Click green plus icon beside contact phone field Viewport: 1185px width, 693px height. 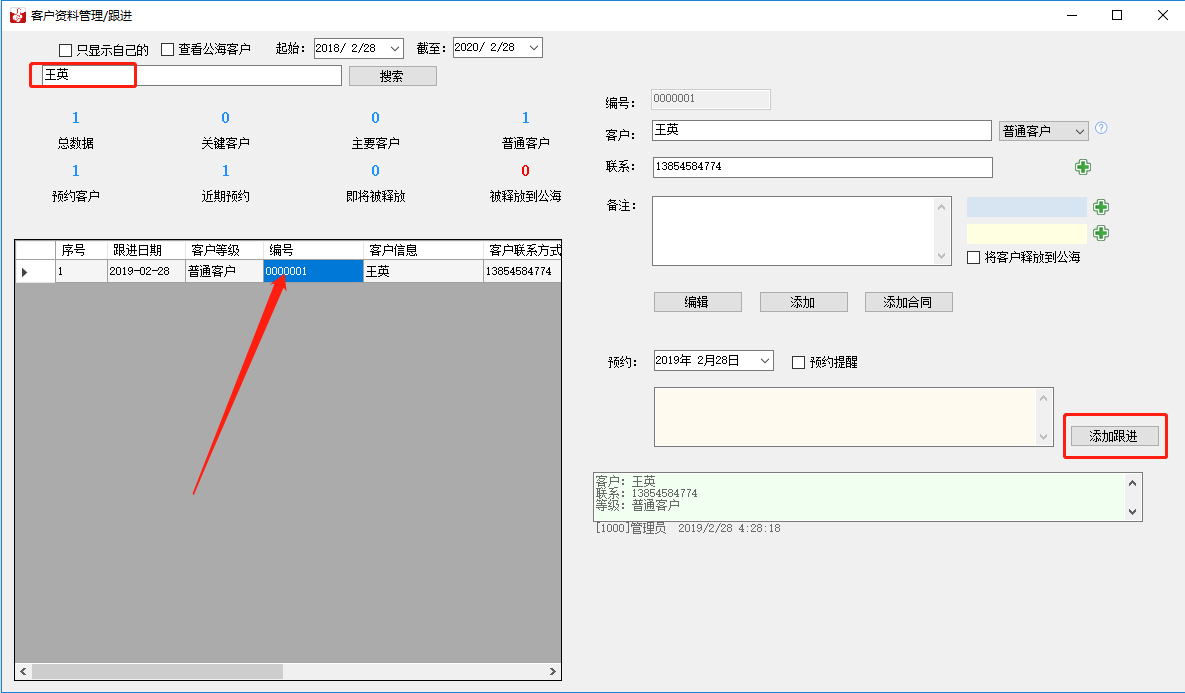(1082, 167)
